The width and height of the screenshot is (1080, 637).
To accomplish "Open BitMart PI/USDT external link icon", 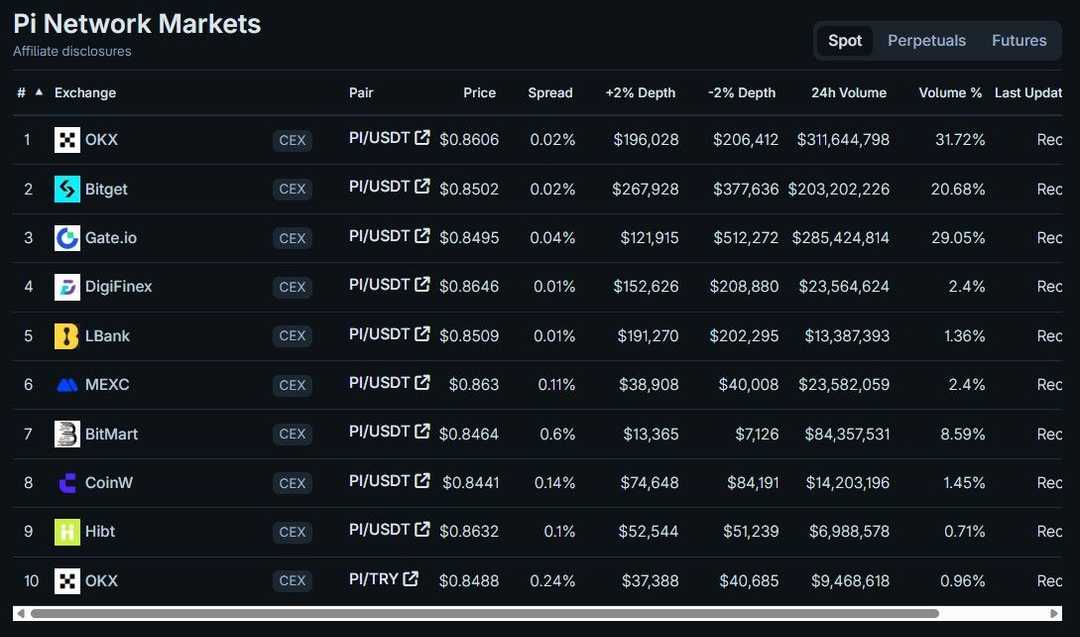I will pyautogui.click(x=422, y=430).
